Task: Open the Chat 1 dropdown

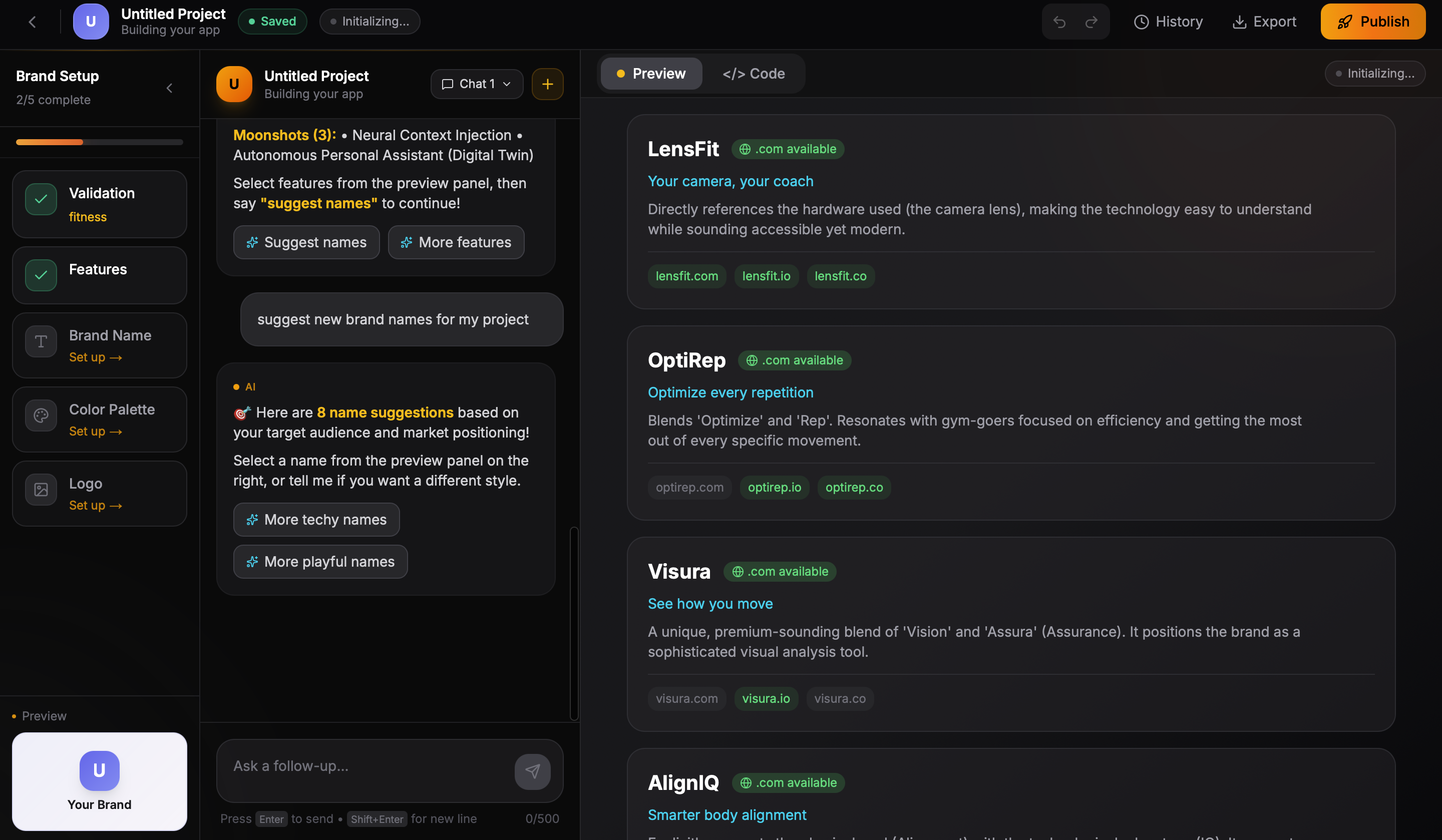Action: [x=476, y=84]
